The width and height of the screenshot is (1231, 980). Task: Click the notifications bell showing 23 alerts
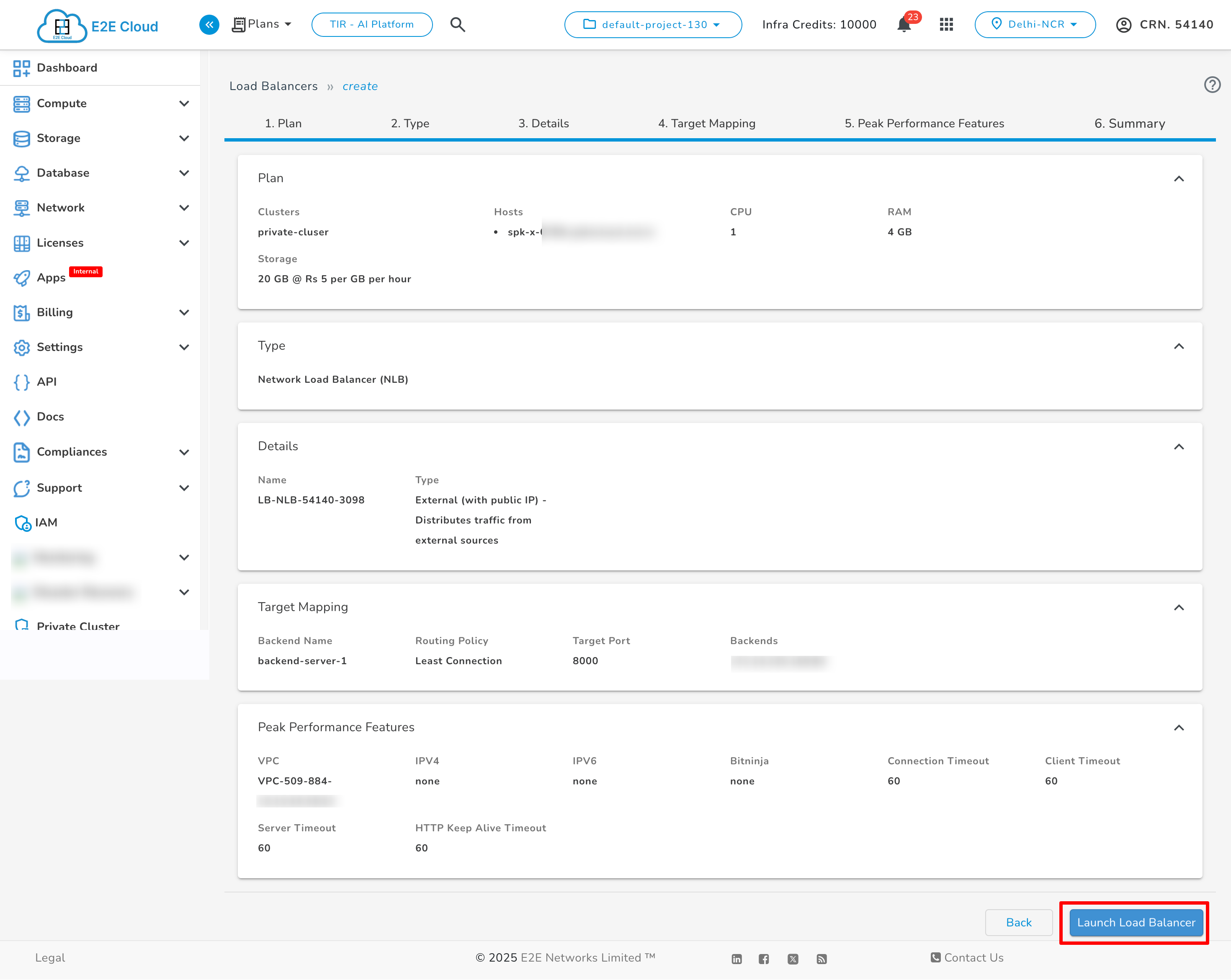pyautogui.click(x=904, y=25)
